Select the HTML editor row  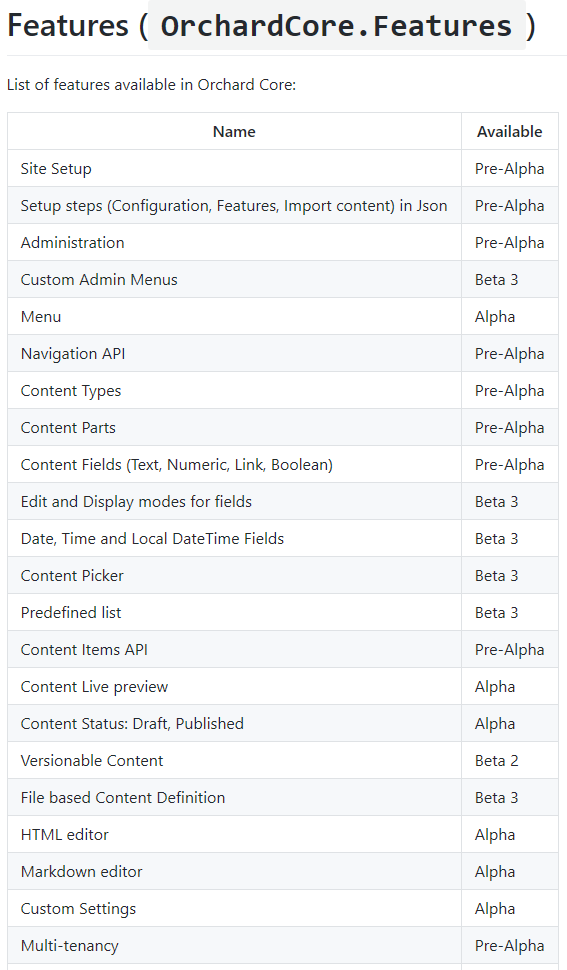283,835
